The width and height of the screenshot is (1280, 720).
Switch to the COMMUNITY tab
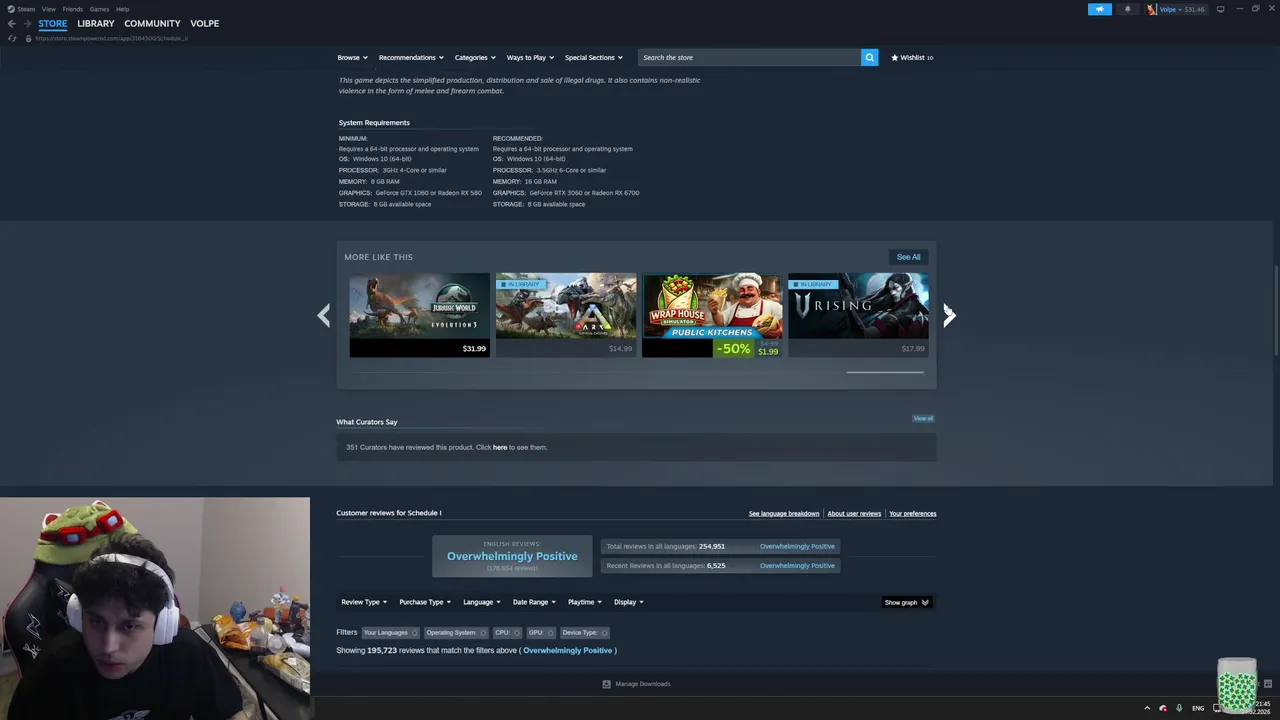pos(152,23)
